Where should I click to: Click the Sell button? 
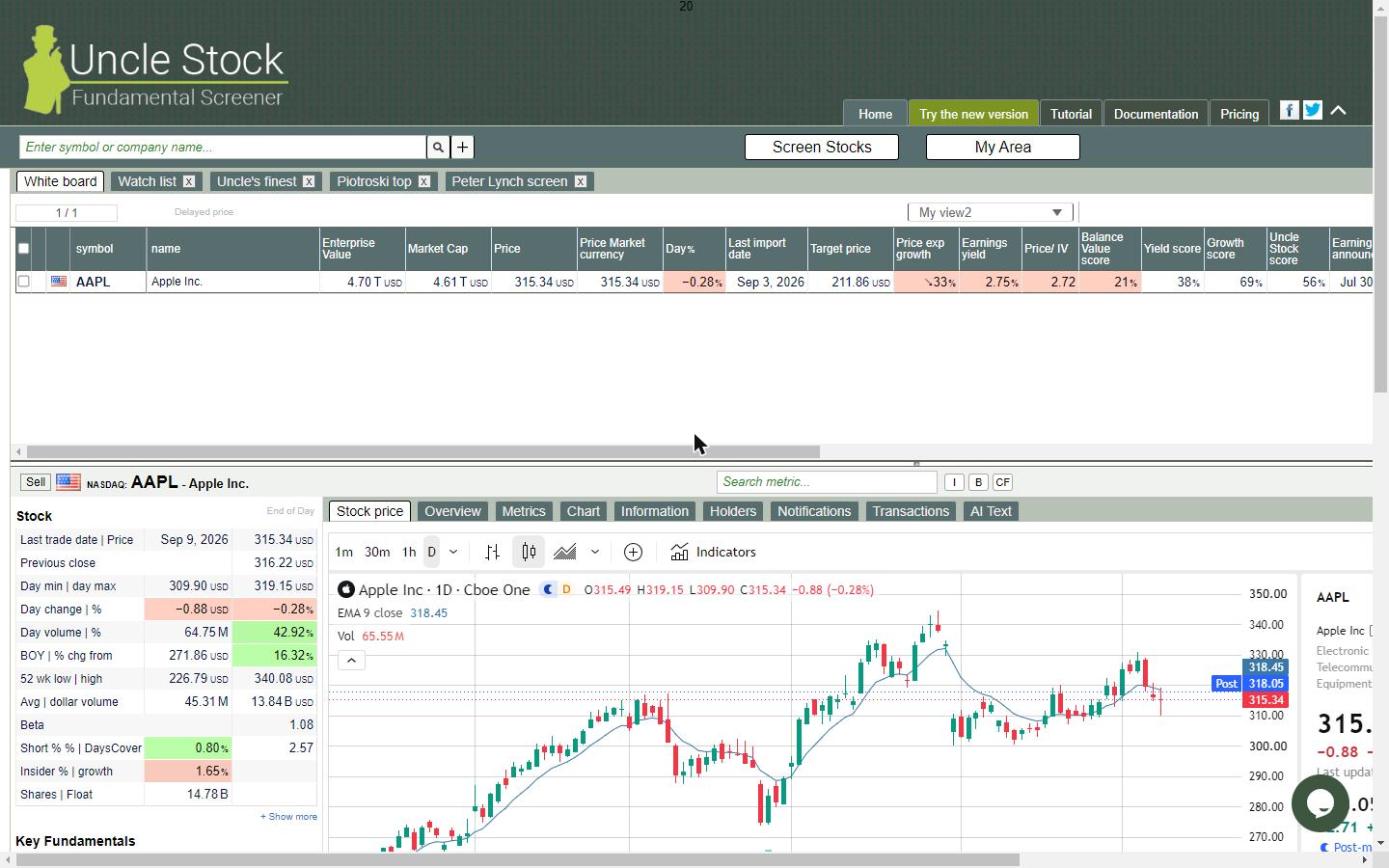pos(35,482)
